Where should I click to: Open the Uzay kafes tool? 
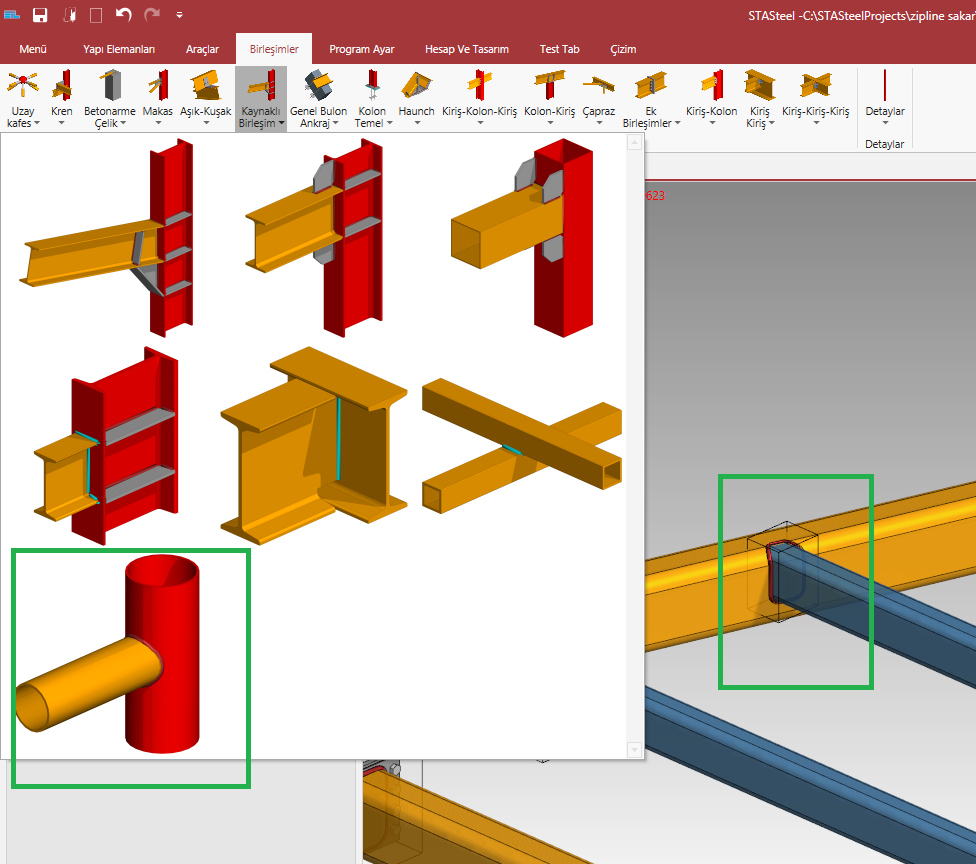click(x=23, y=98)
